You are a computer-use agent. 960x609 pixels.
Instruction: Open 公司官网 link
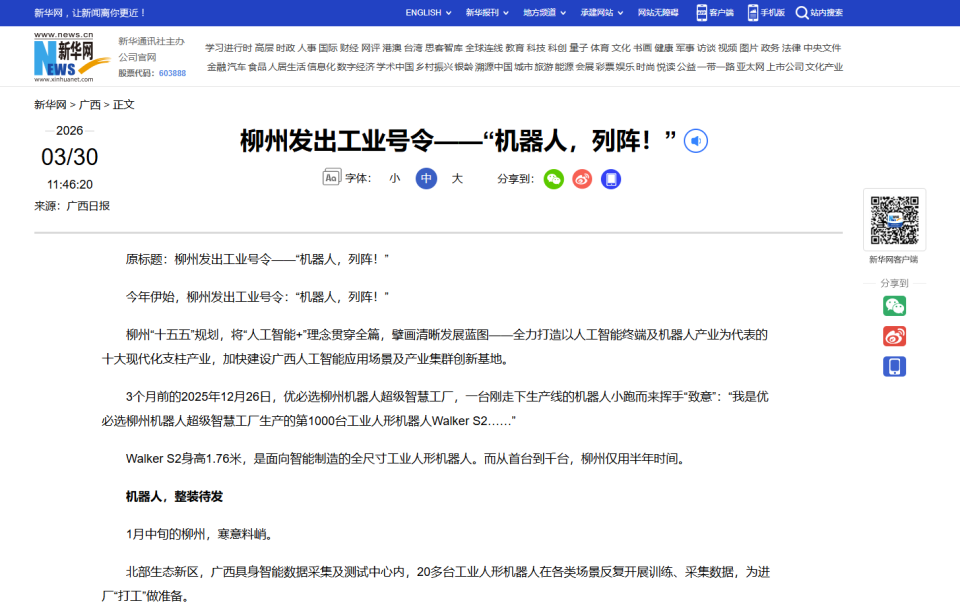137,58
